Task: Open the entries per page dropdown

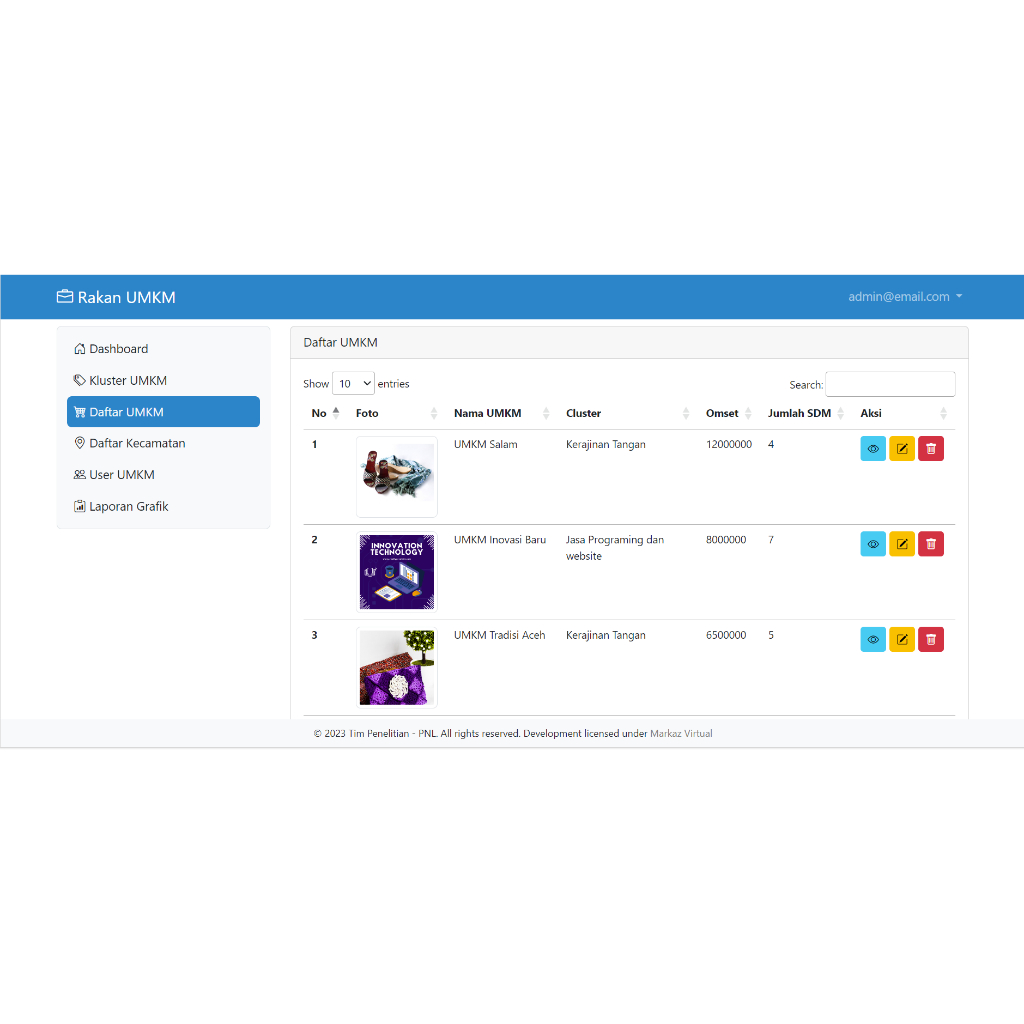Action: point(353,384)
